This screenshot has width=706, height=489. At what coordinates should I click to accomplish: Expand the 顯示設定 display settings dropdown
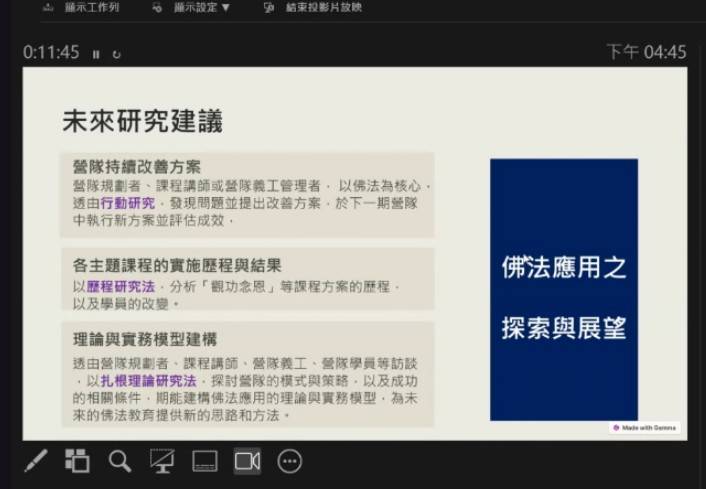(x=193, y=8)
